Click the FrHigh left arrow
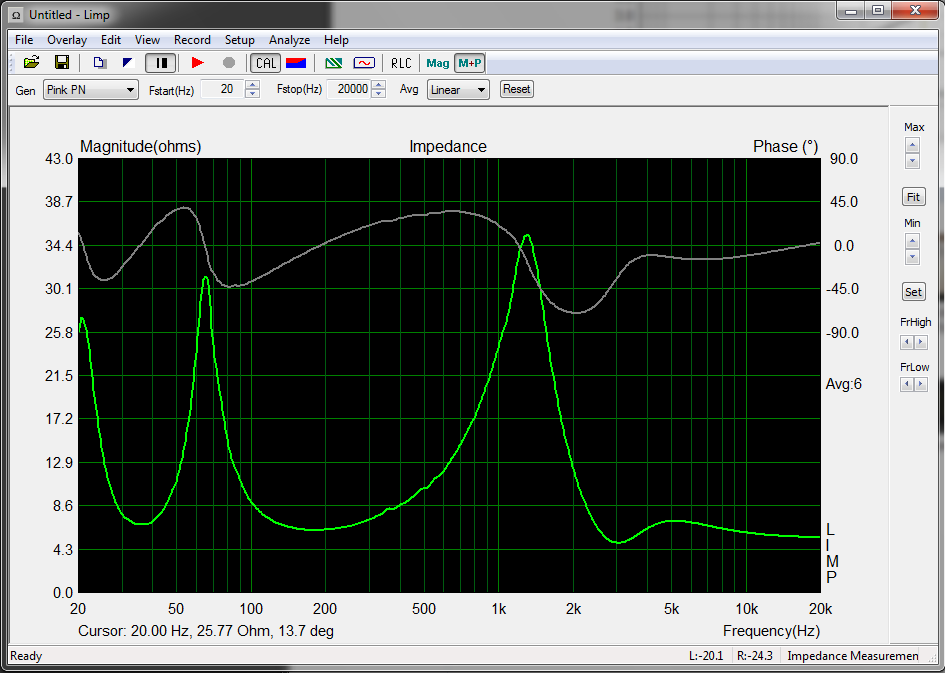Image resolution: width=945 pixels, height=673 pixels. pos(907,342)
